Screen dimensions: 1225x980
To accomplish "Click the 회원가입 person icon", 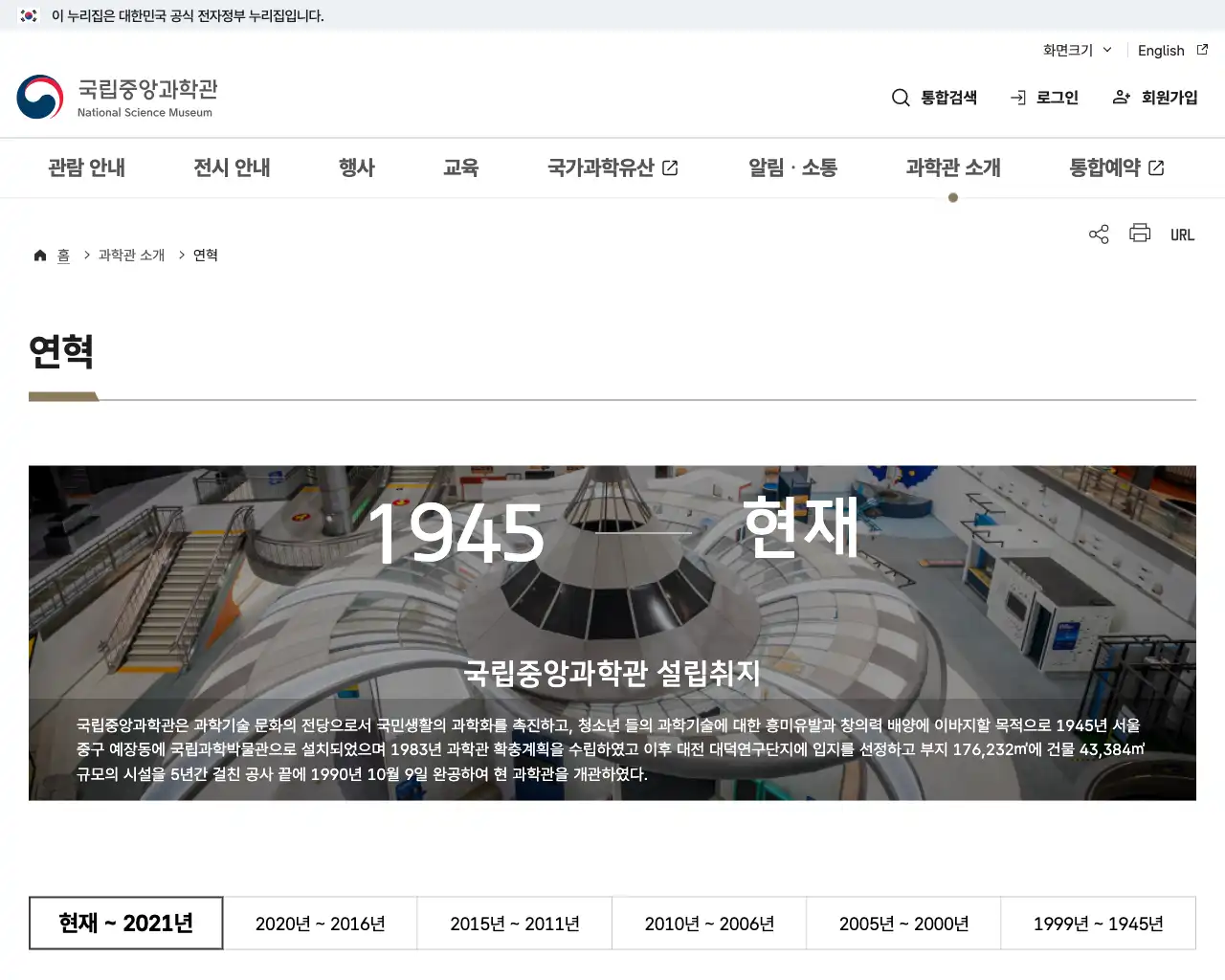I will click(1121, 97).
